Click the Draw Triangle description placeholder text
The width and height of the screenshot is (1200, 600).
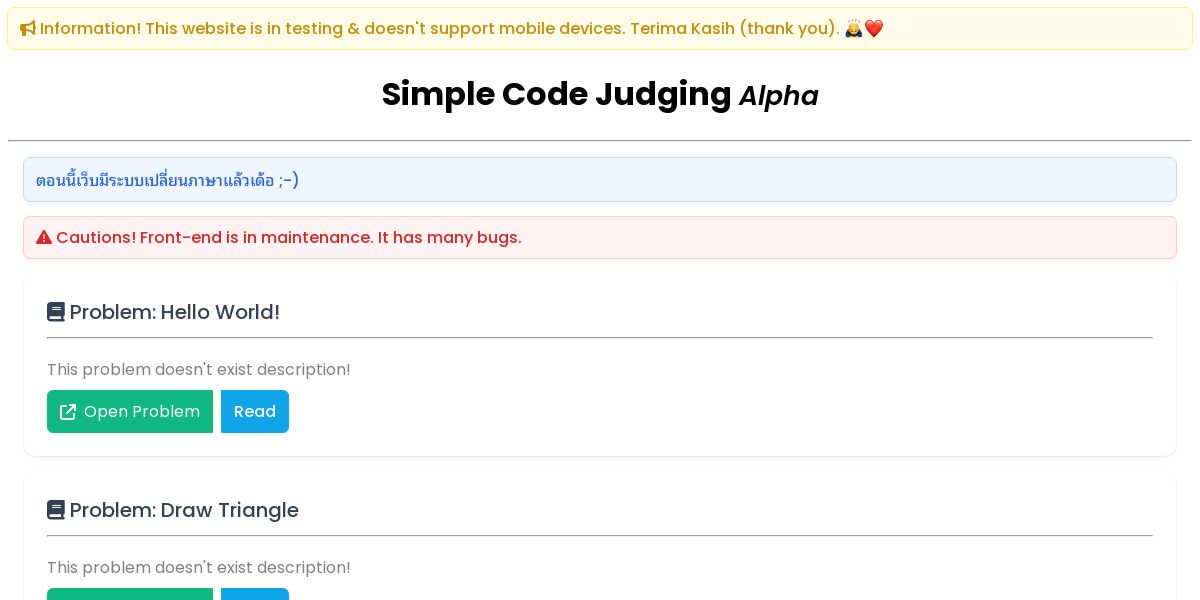coord(199,568)
